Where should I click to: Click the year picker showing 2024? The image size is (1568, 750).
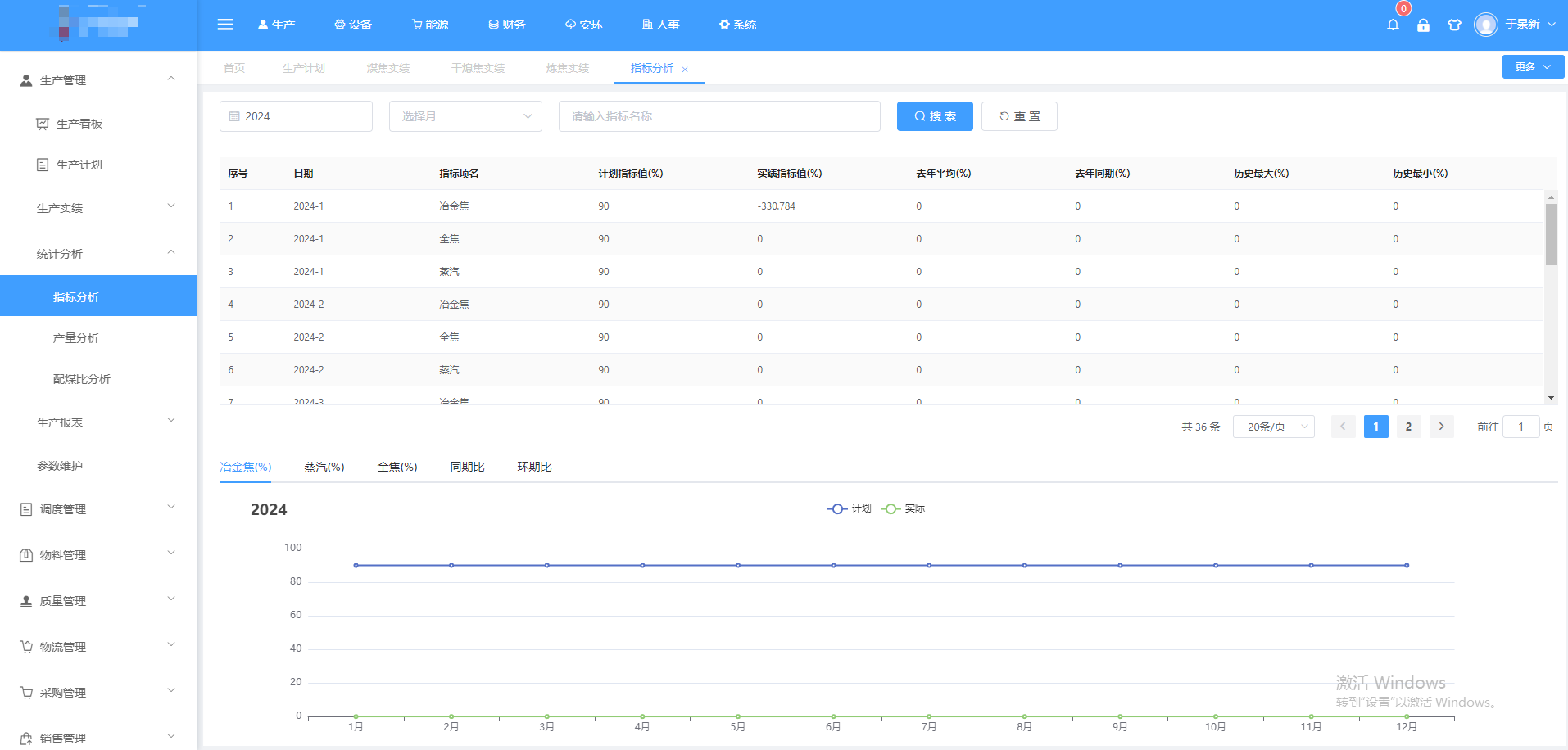(296, 116)
